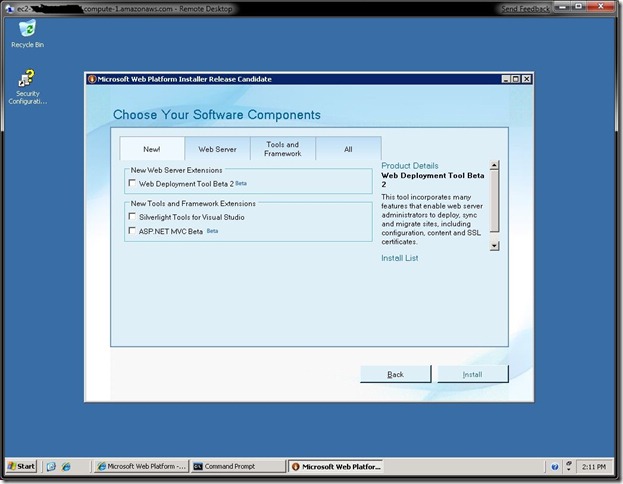Close the Web Platform Installer window
The height and width of the screenshot is (484, 623).
(526, 79)
